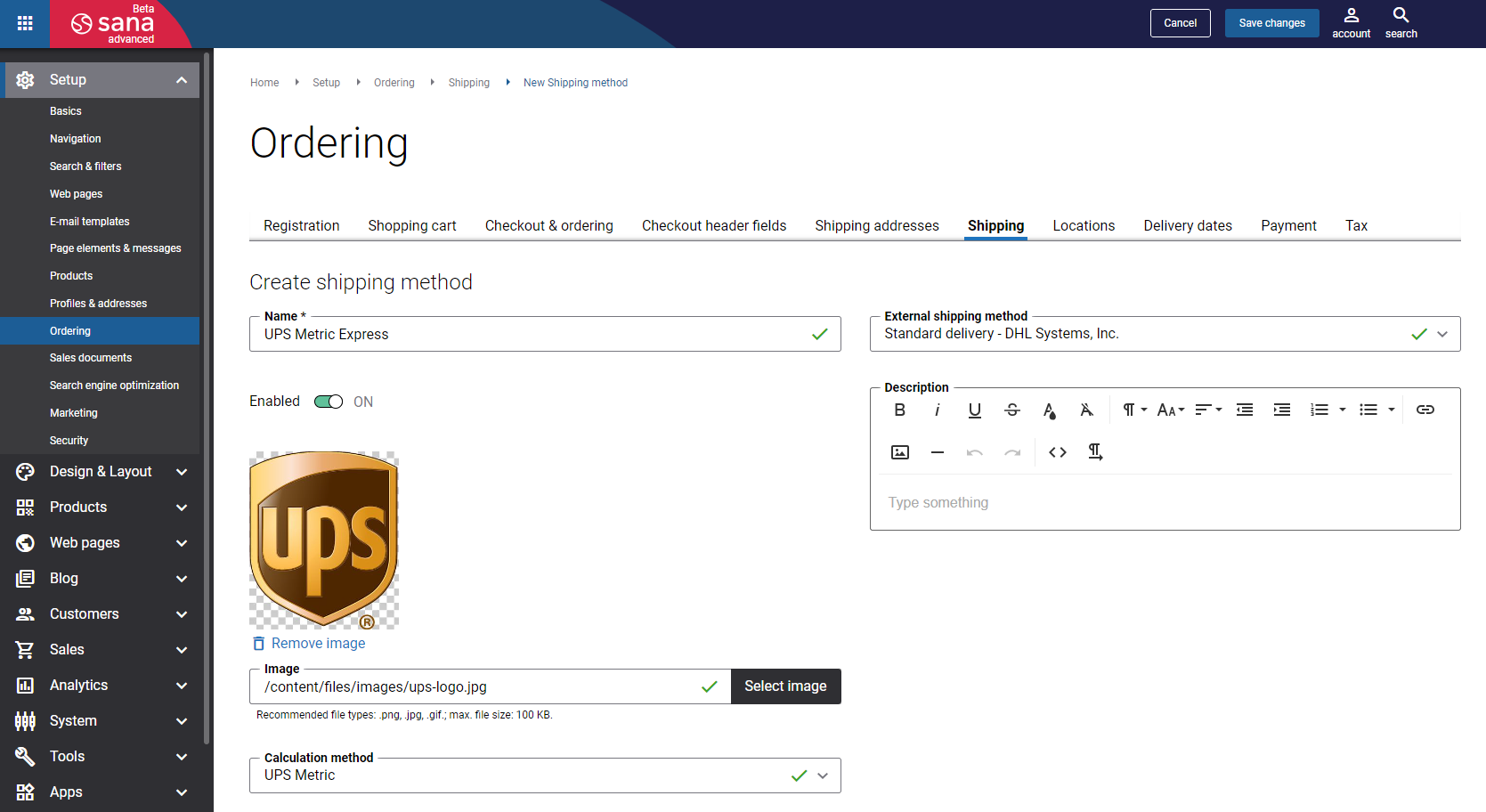Undo last edit in Description
This screenshot has height=812, width=1486.
[x=975, y=452]
